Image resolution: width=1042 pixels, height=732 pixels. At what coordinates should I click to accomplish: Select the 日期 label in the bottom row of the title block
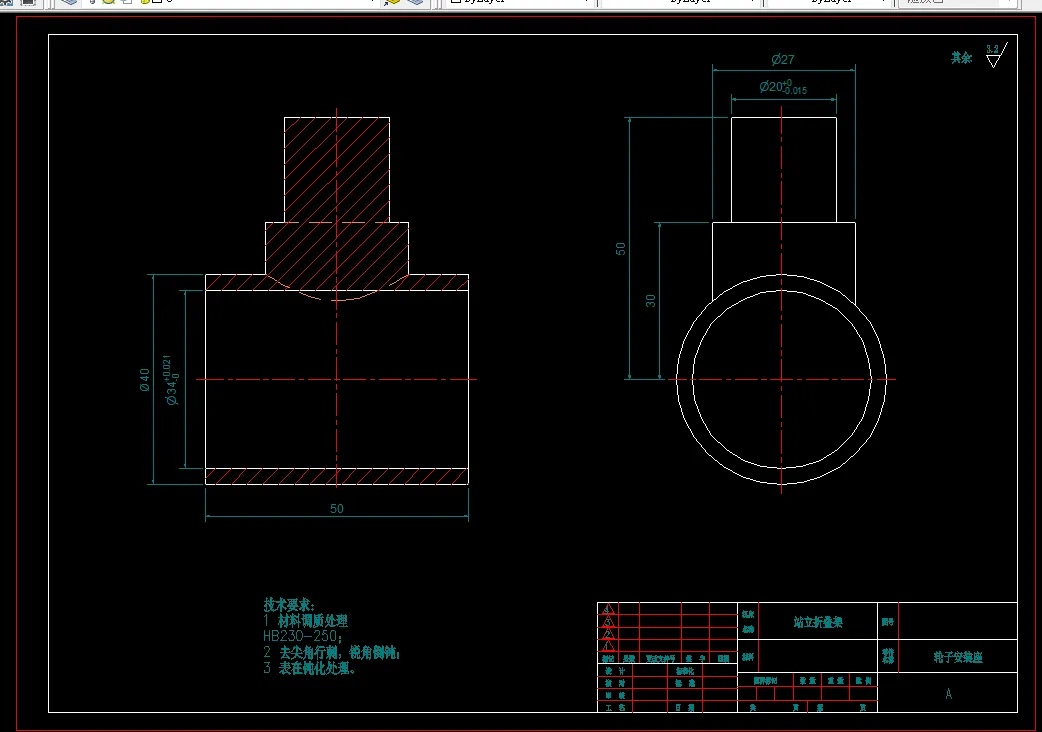(x=685, y=708)
